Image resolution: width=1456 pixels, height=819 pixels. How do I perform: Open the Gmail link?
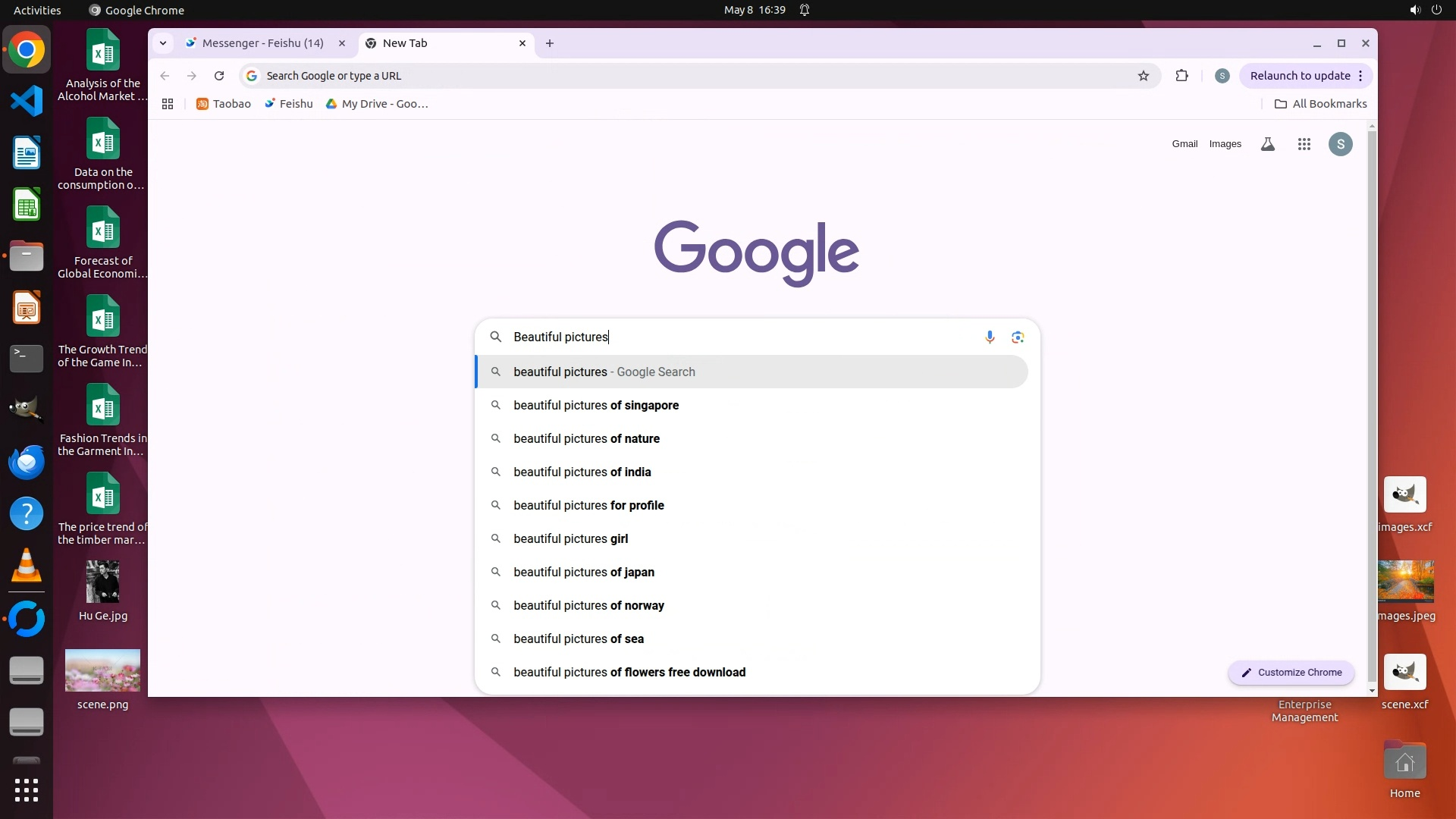tap(1184, 144)
